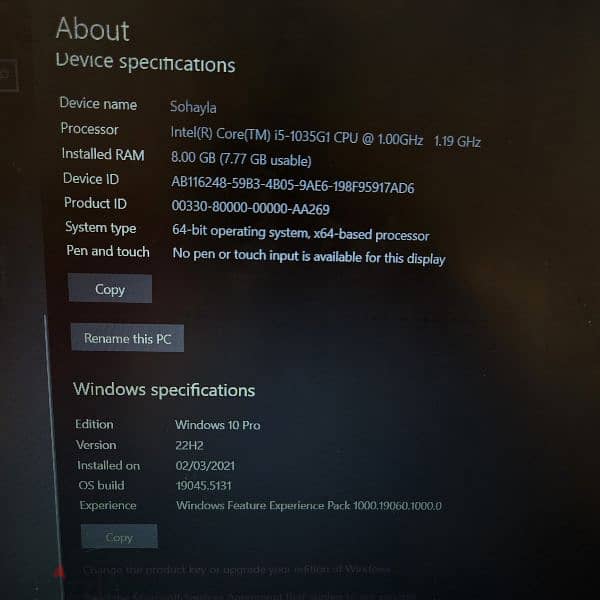
Task: Click the Product ID value '00330-80000-00000-AA269'
Action: click(x=251, y=208)
